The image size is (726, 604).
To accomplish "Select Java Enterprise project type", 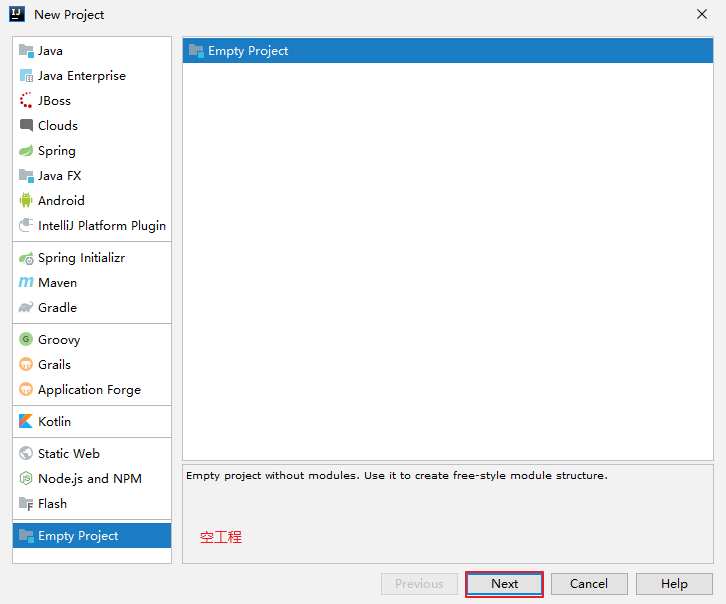I will coord(81,76).
